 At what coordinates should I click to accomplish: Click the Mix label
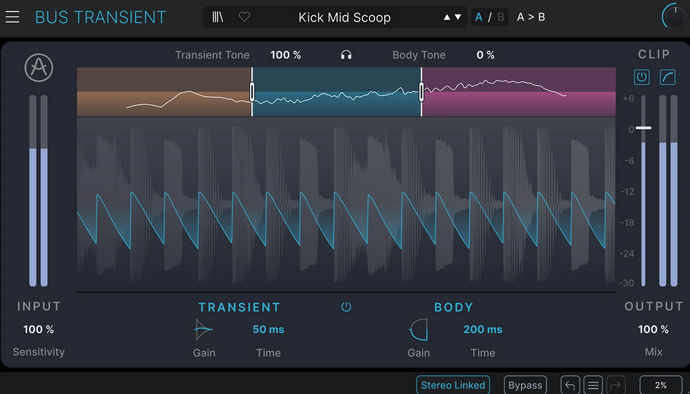pos(653,352)
